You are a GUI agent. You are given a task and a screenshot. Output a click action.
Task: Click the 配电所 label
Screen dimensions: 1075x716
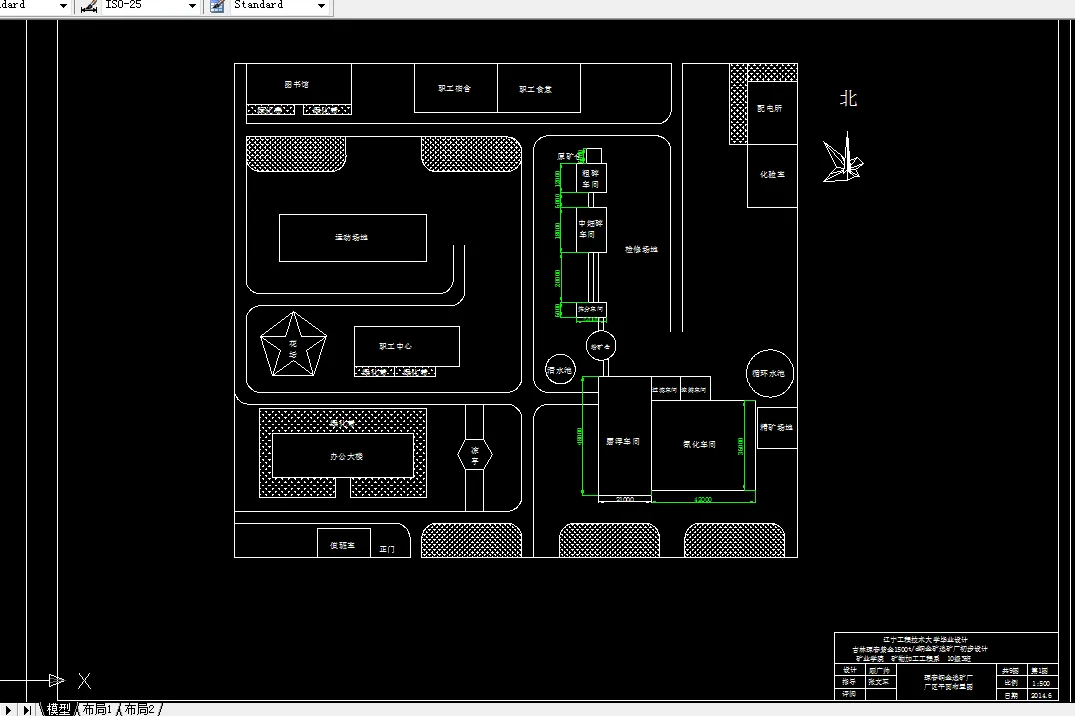point(769,108)
